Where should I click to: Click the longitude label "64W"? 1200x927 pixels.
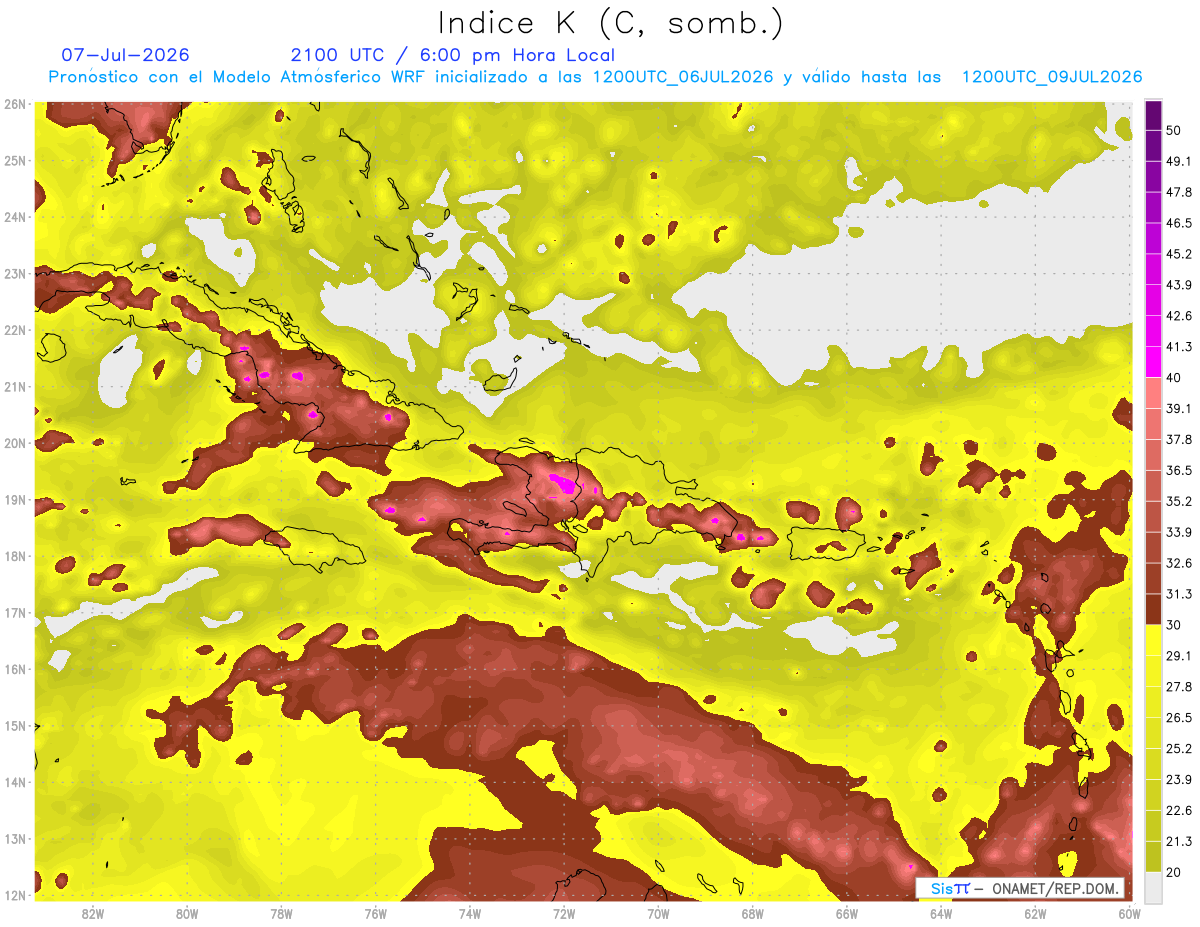point(941,913)
